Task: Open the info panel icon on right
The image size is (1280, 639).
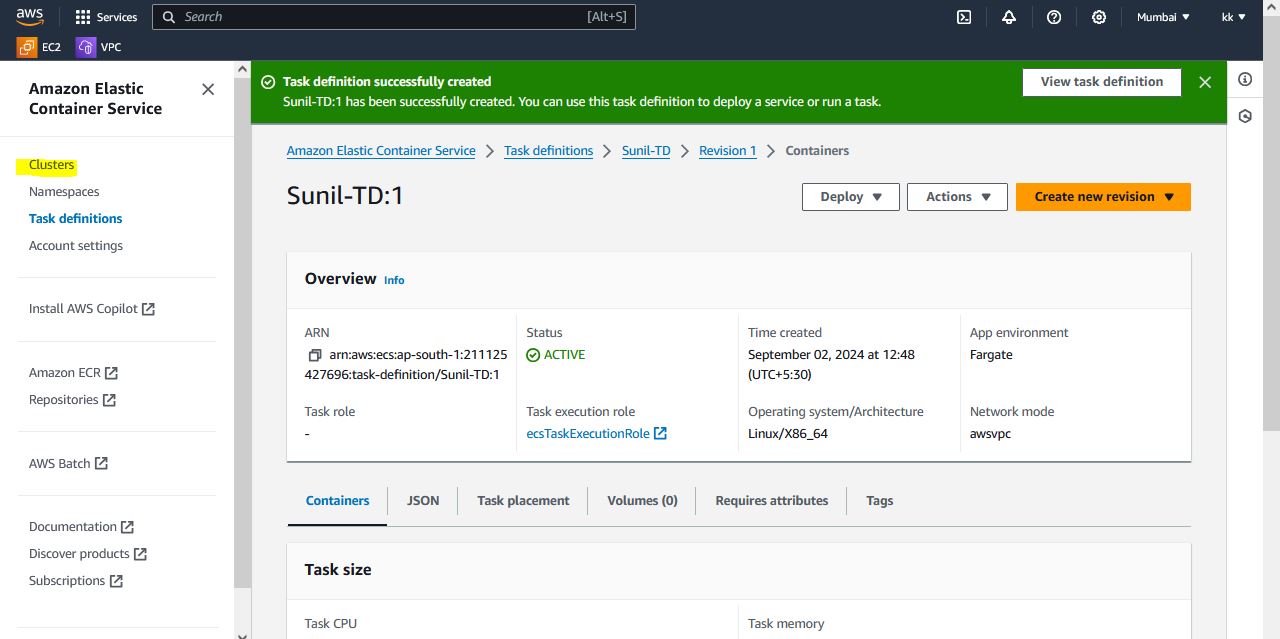Action: pyautogui.click(x=1245, y=80)
